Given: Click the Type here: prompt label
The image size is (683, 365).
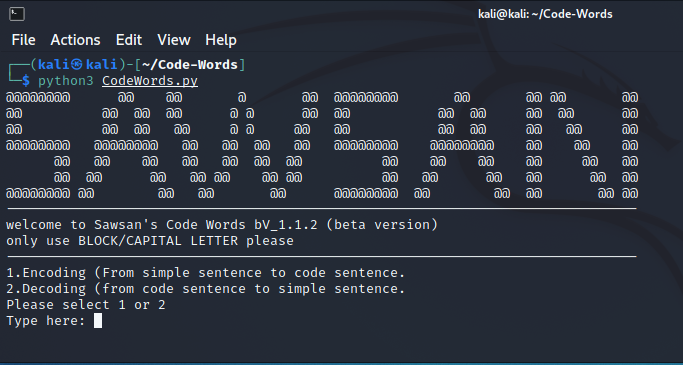Looking at the screenshot, I should [x=46, y=321].
